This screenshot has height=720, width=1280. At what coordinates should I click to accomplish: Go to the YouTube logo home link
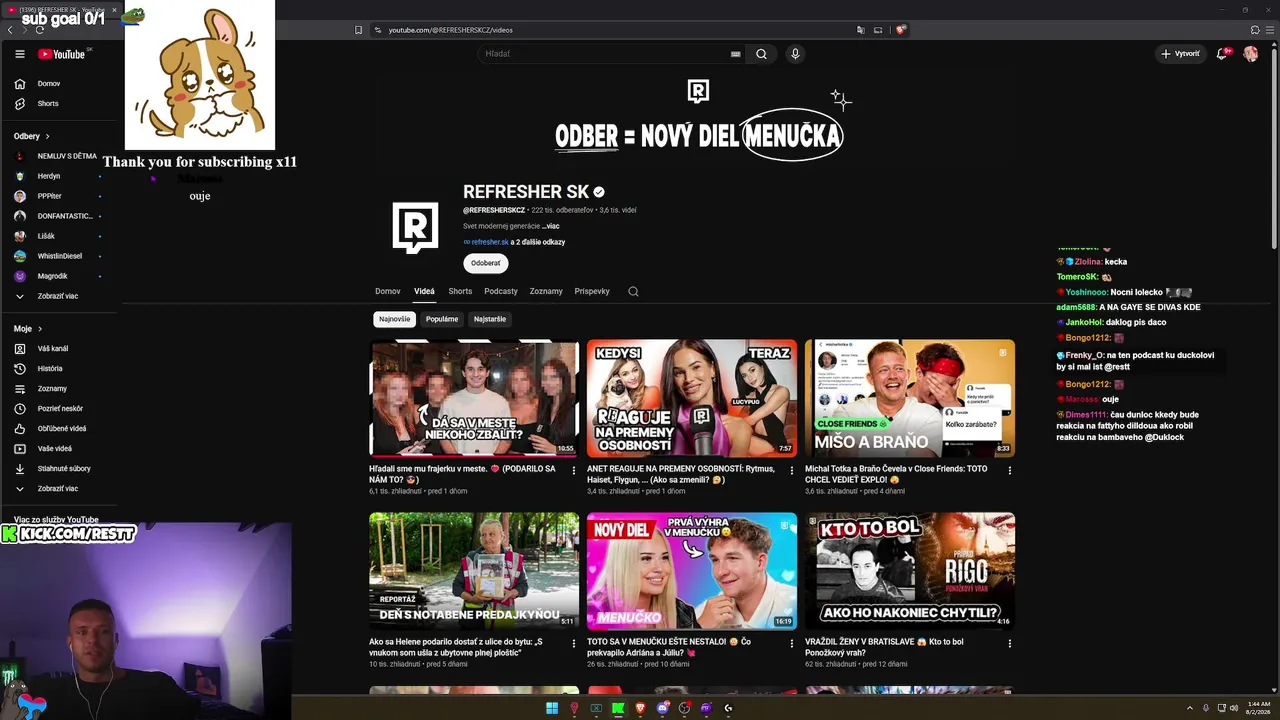click(61, 54)
